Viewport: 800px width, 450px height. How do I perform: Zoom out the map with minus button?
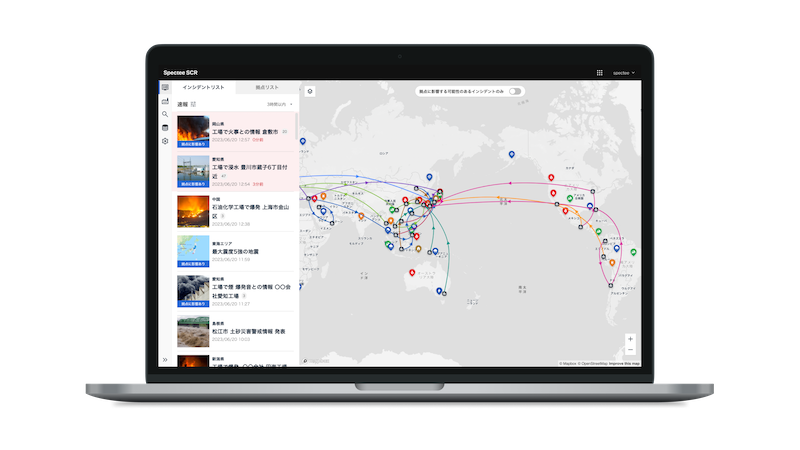pos(630,350)
